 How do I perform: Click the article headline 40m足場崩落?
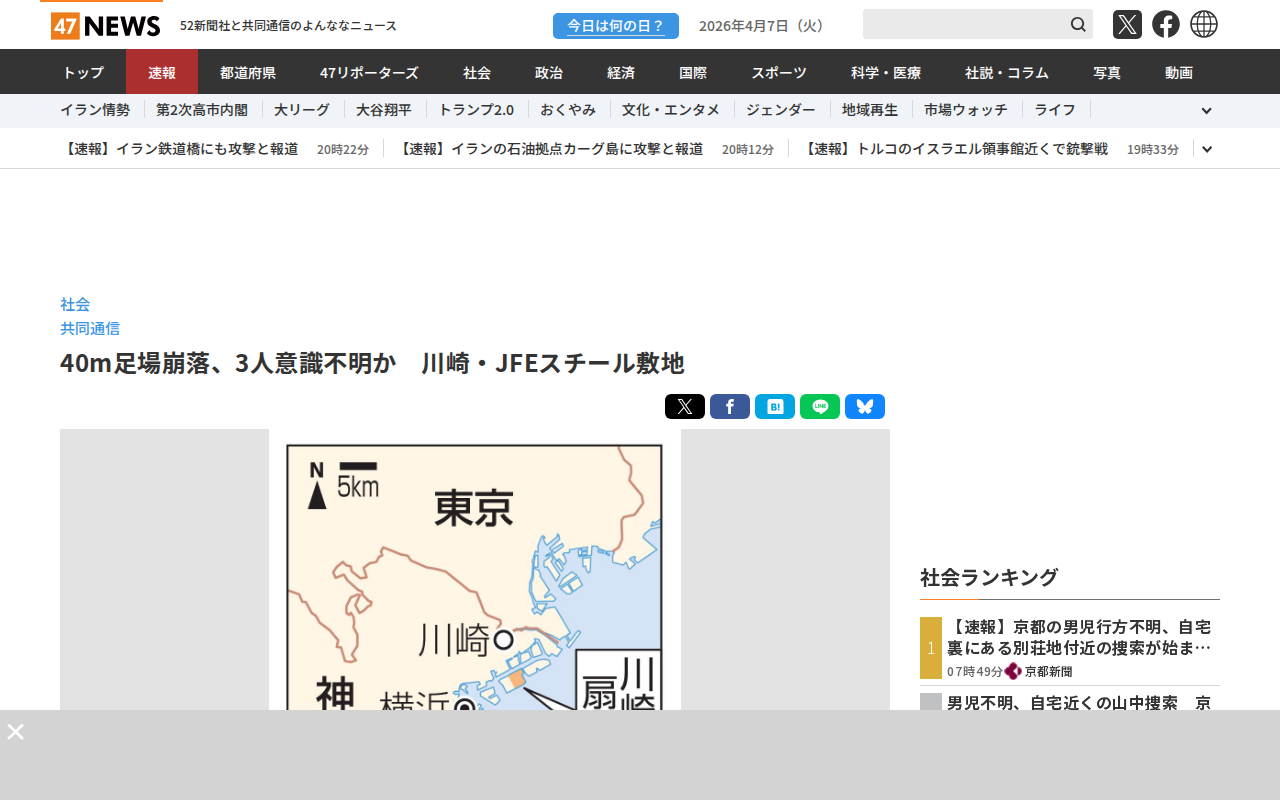[372, 363]
